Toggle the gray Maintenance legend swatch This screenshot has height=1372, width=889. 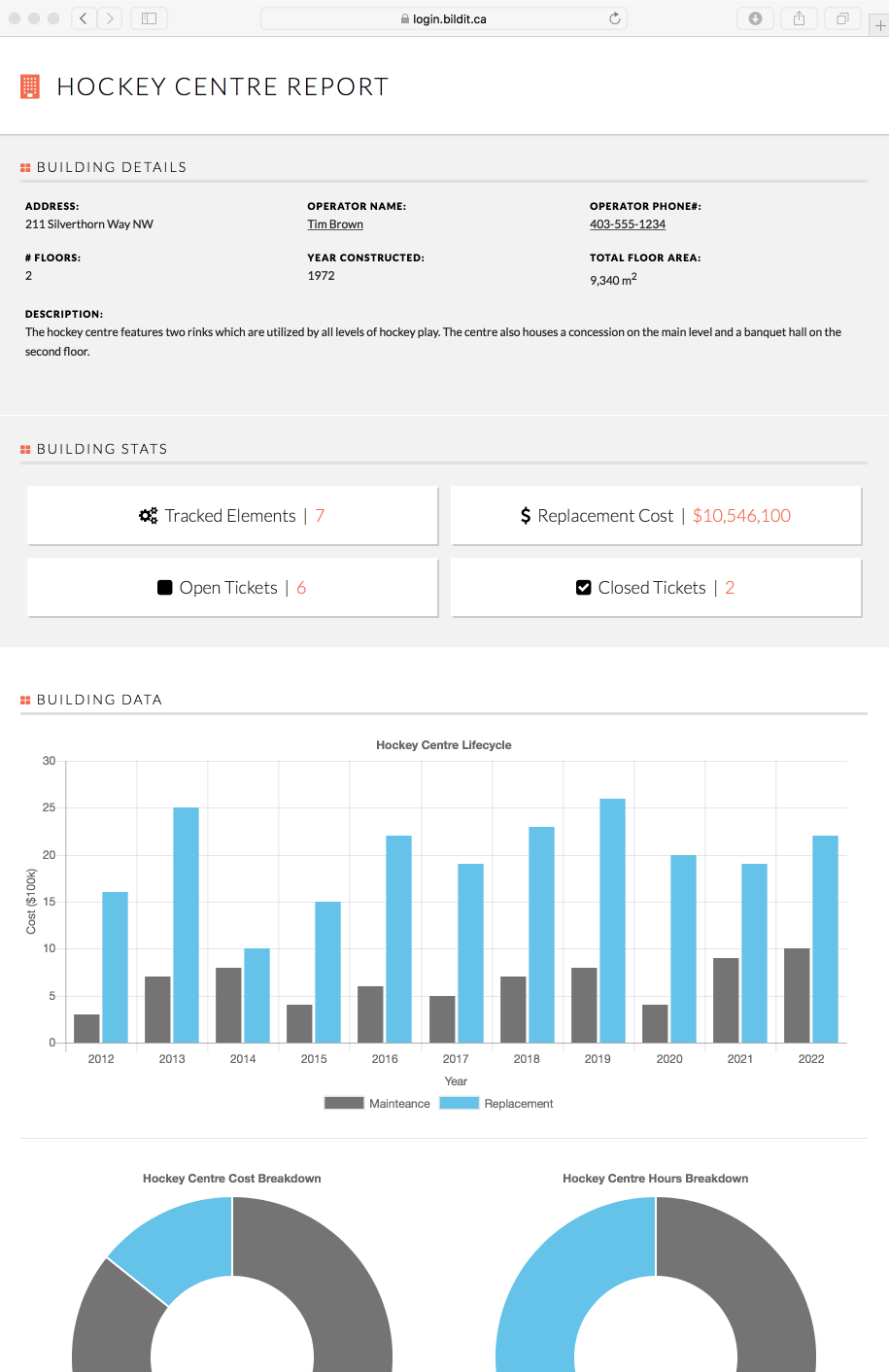tap(344, 1104)
